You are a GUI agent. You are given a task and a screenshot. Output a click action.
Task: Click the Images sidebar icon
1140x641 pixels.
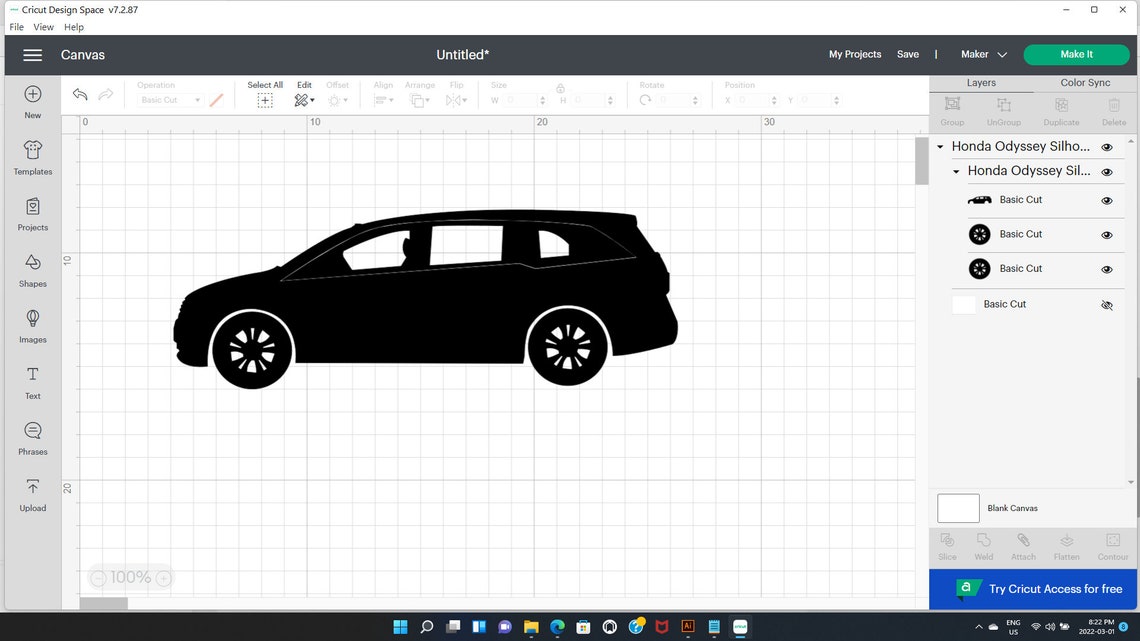click(x=32, y=326)
